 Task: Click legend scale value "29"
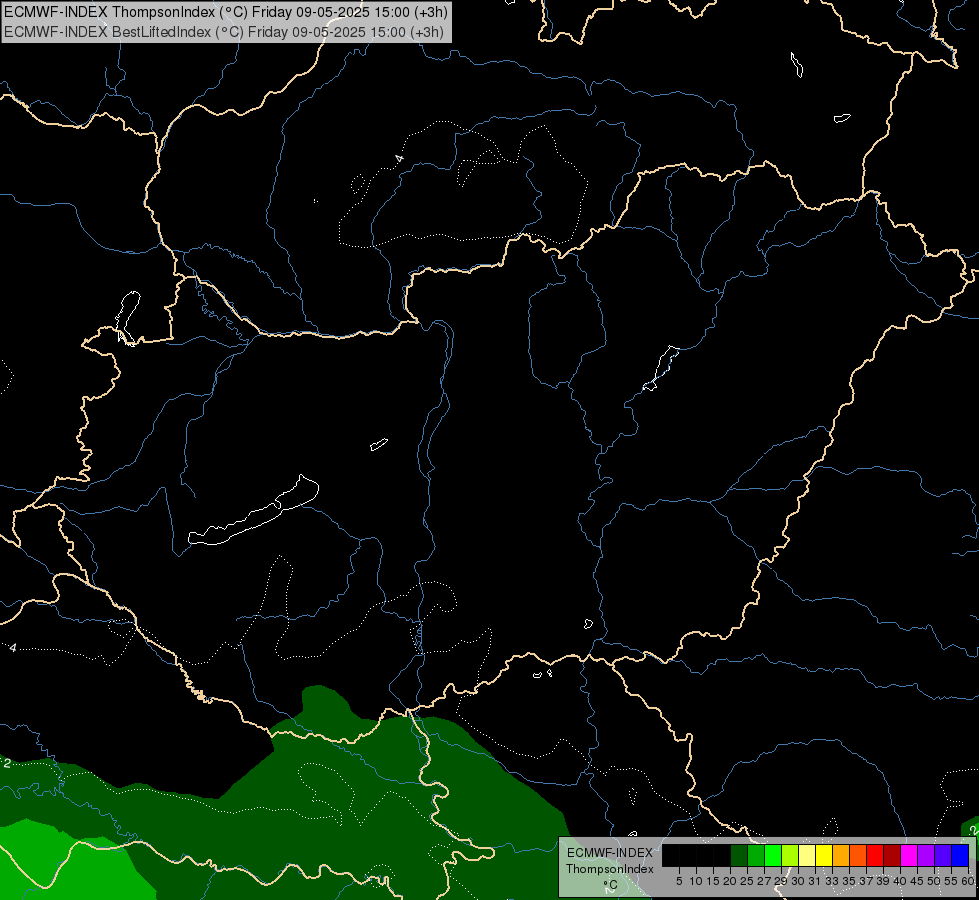780,881
